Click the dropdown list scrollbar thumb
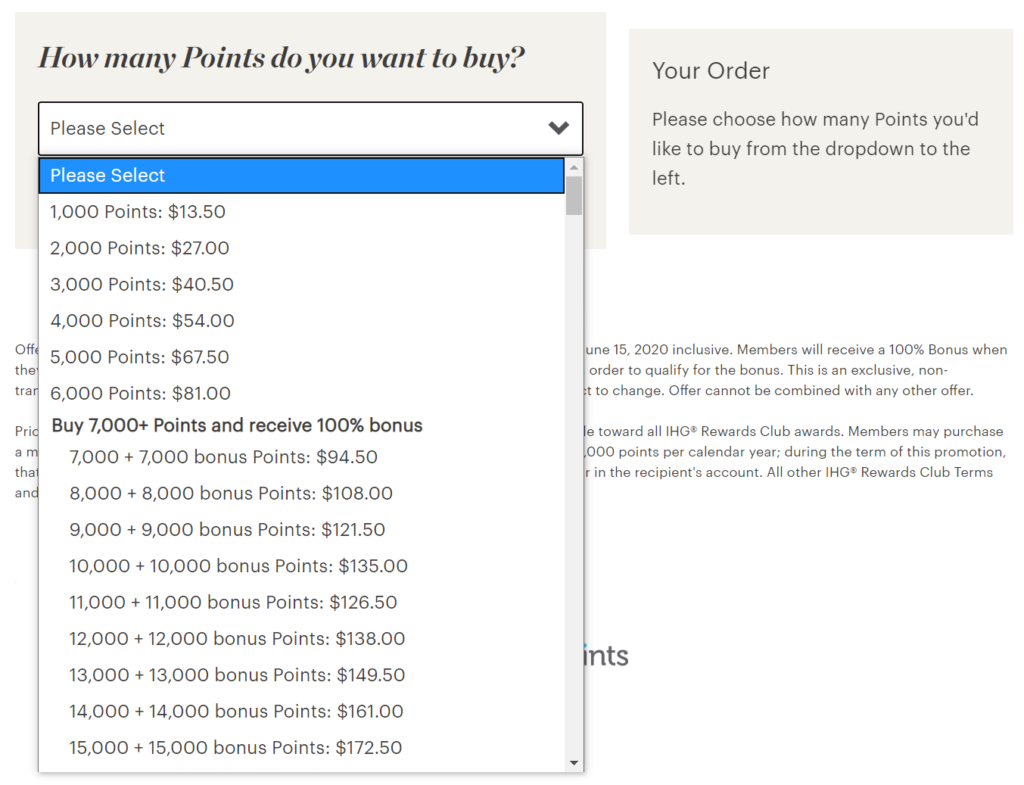Screen dimensions: 1024x785 pos(574,196)
